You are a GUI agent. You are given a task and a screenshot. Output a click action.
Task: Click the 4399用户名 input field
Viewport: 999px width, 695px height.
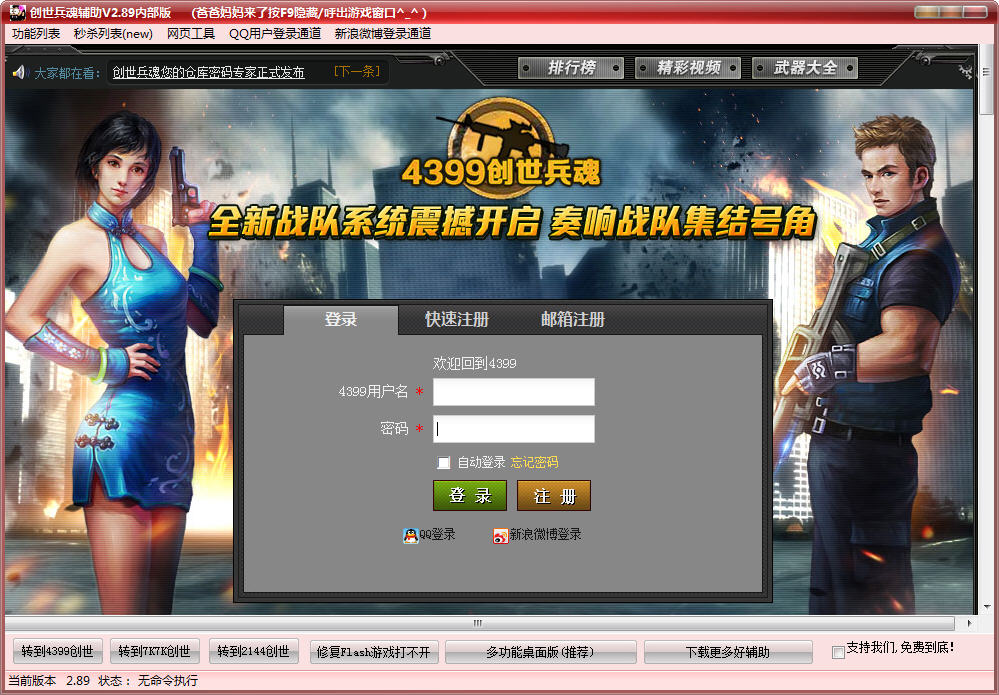[514, 392]
